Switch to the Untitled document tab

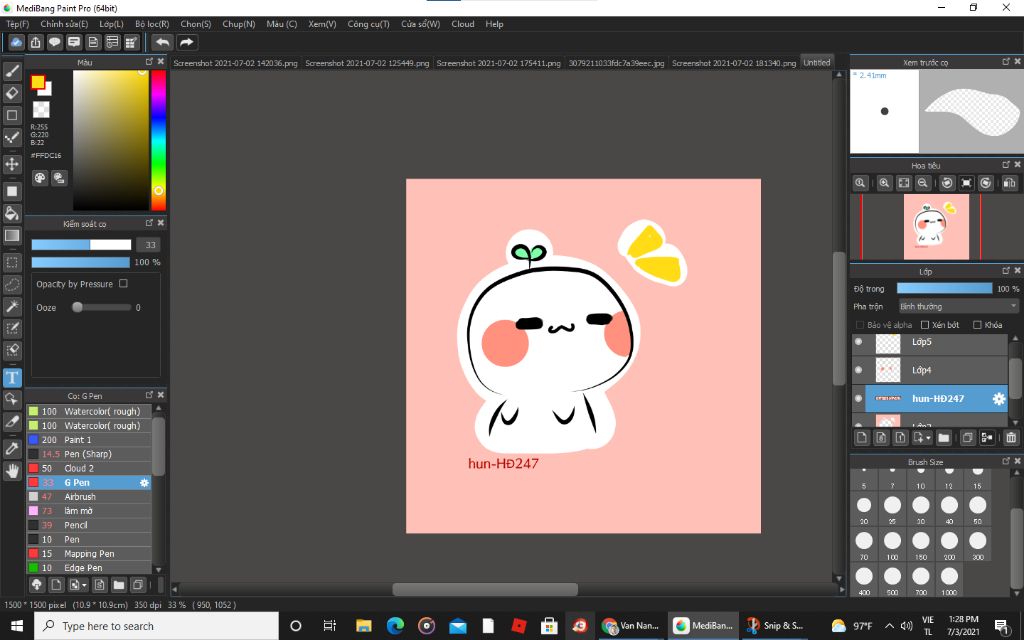click(x=816, y=63)
